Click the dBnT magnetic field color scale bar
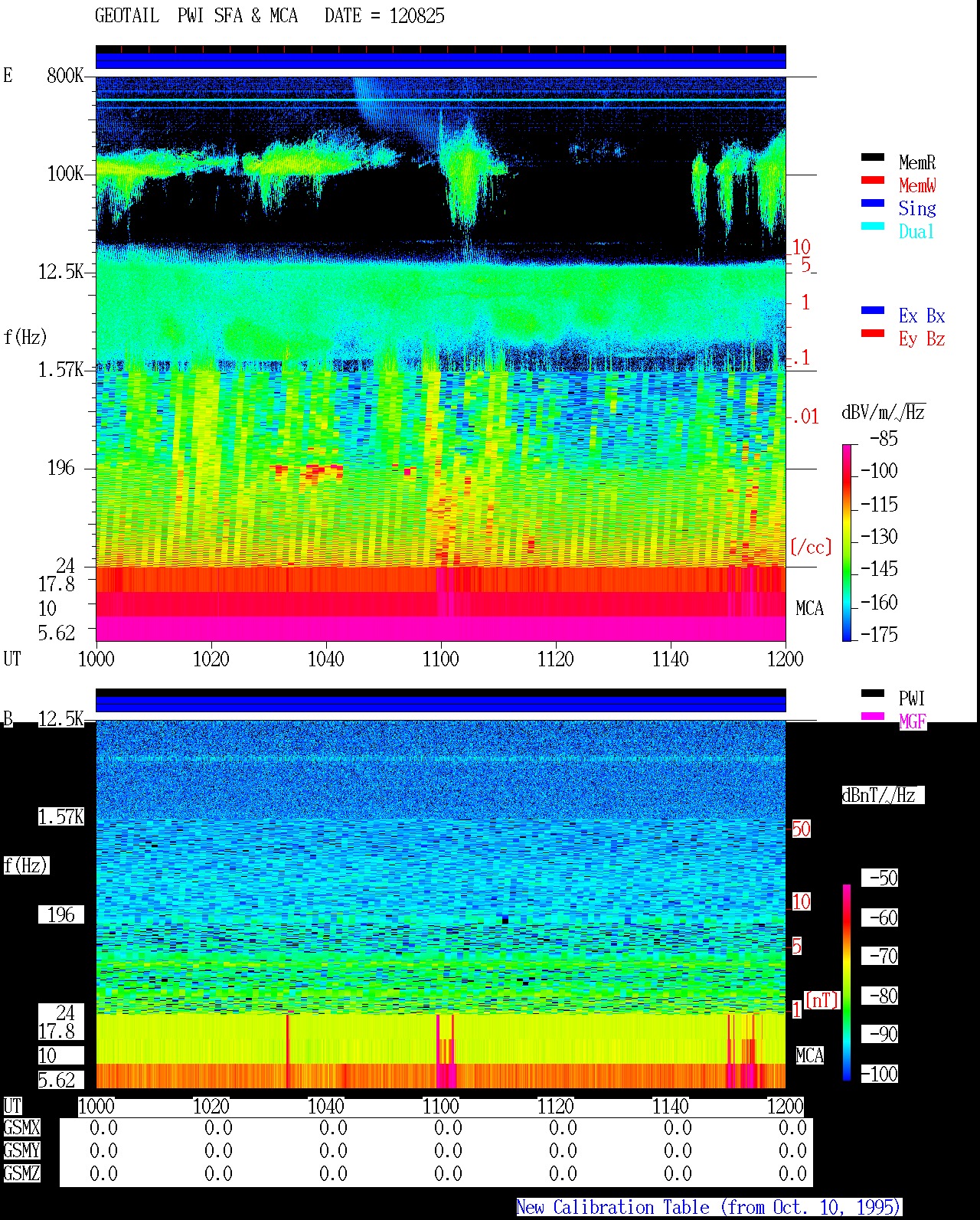 847,983
